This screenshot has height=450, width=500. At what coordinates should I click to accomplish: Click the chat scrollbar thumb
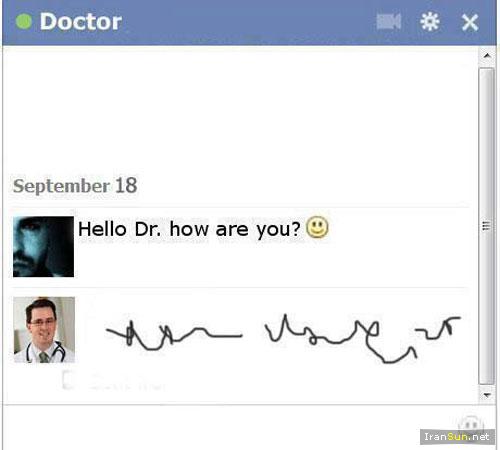[x=486, y=226]
